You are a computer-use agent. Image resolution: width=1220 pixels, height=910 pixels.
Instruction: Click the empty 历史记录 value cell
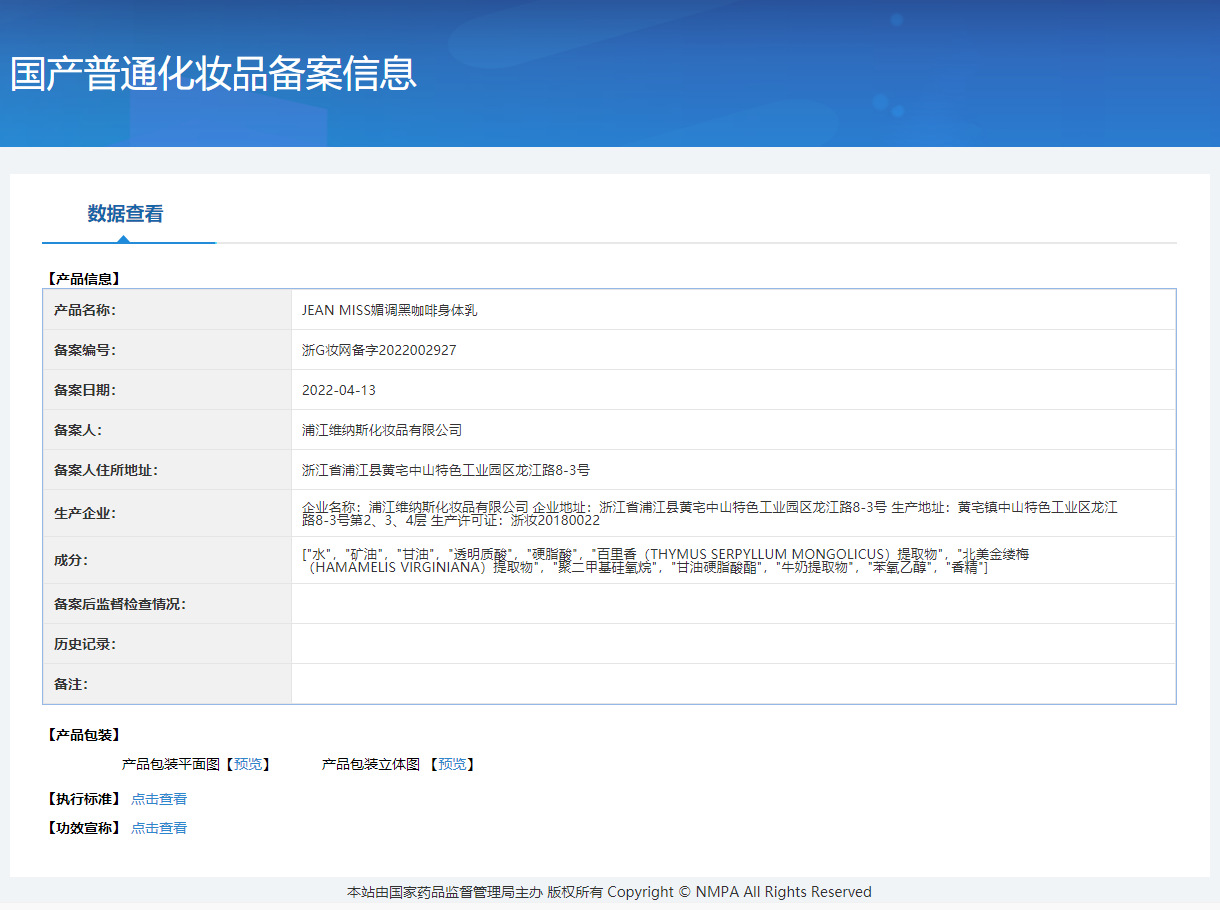tap(732, 644)
